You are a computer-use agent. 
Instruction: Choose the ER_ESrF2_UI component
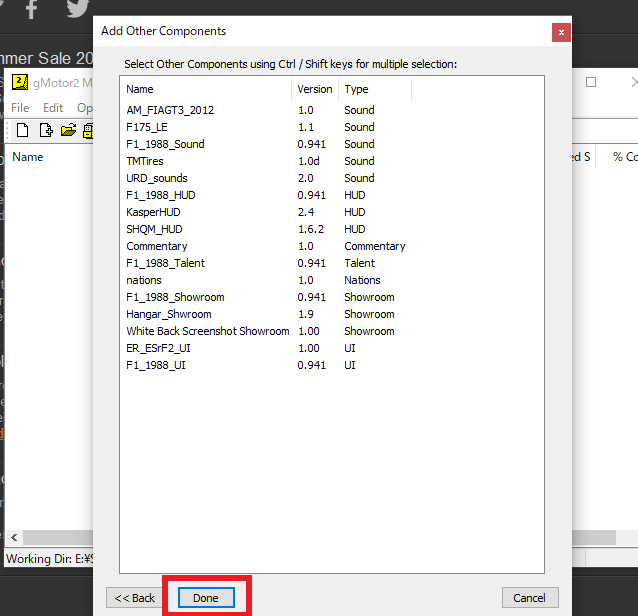(158, 348)
